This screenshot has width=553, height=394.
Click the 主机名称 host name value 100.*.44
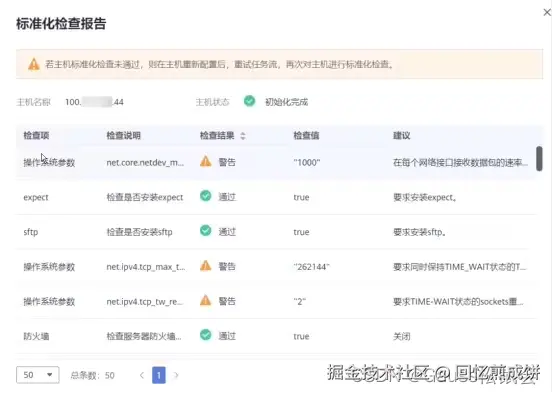(95, 102)
